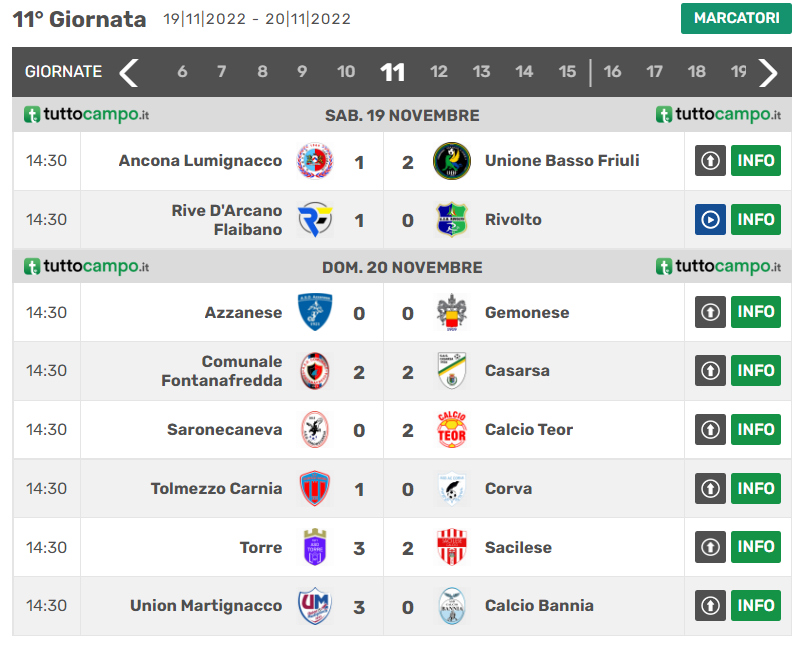The image size is (797, 647).
Task: Open INFO for Saronecaneva vs Calcio Teor
Action: click(x=756, y=429)
